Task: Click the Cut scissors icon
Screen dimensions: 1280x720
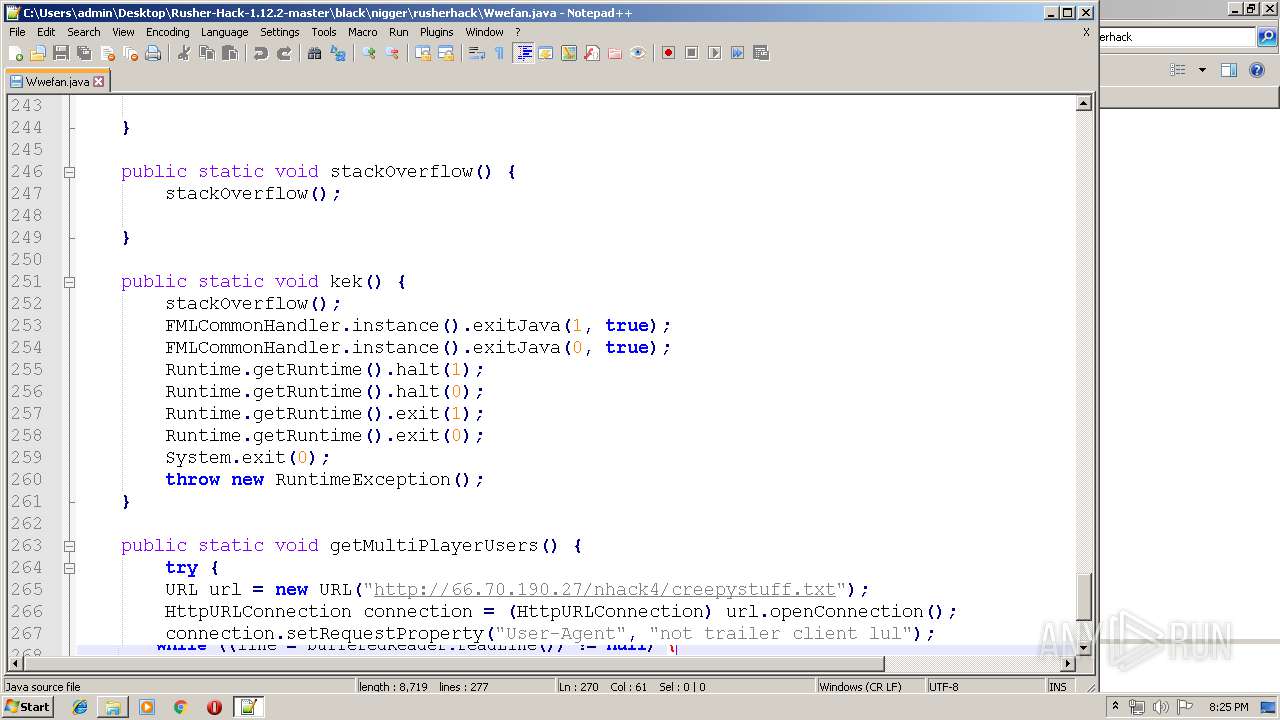Action: [x=184, y=53]
